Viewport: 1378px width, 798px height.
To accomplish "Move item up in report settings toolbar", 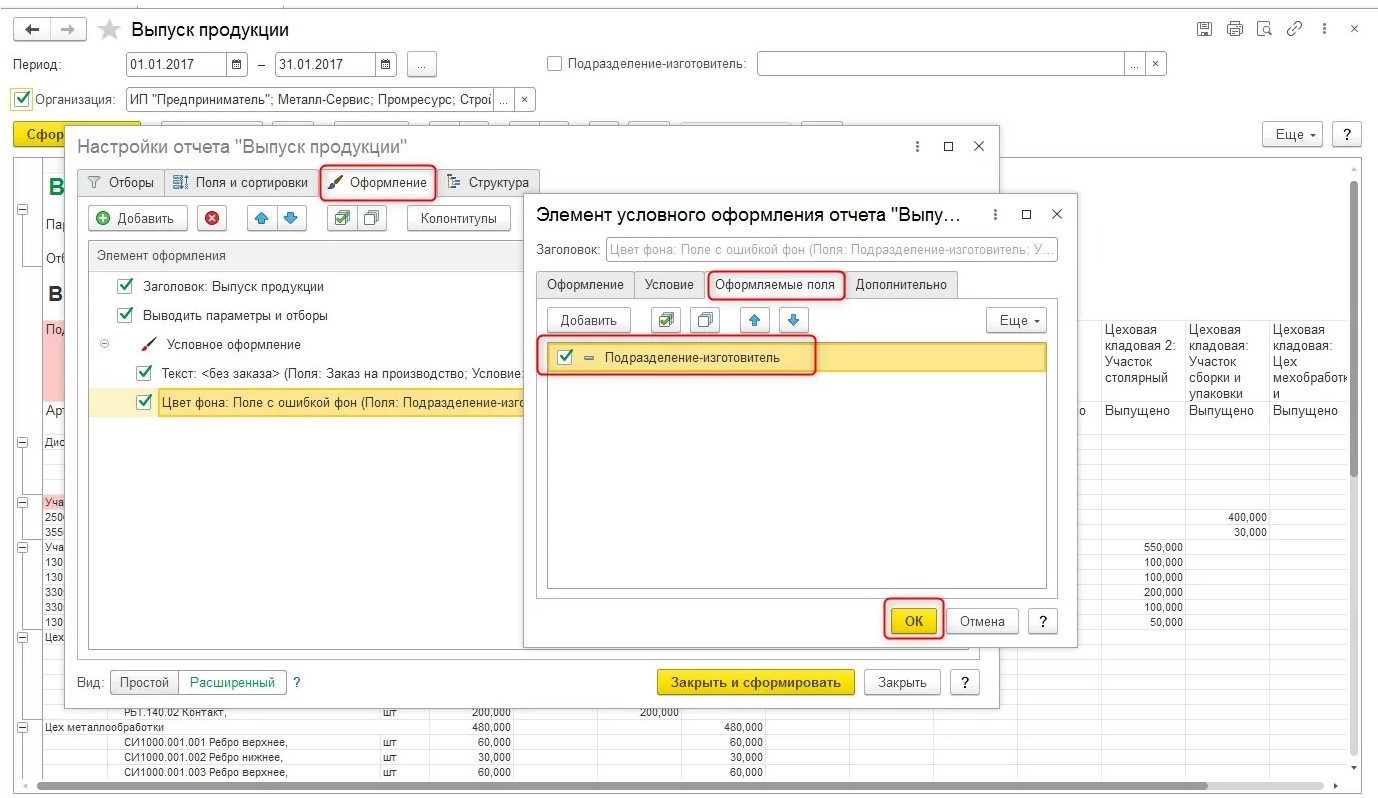I will tap(262, 219).
